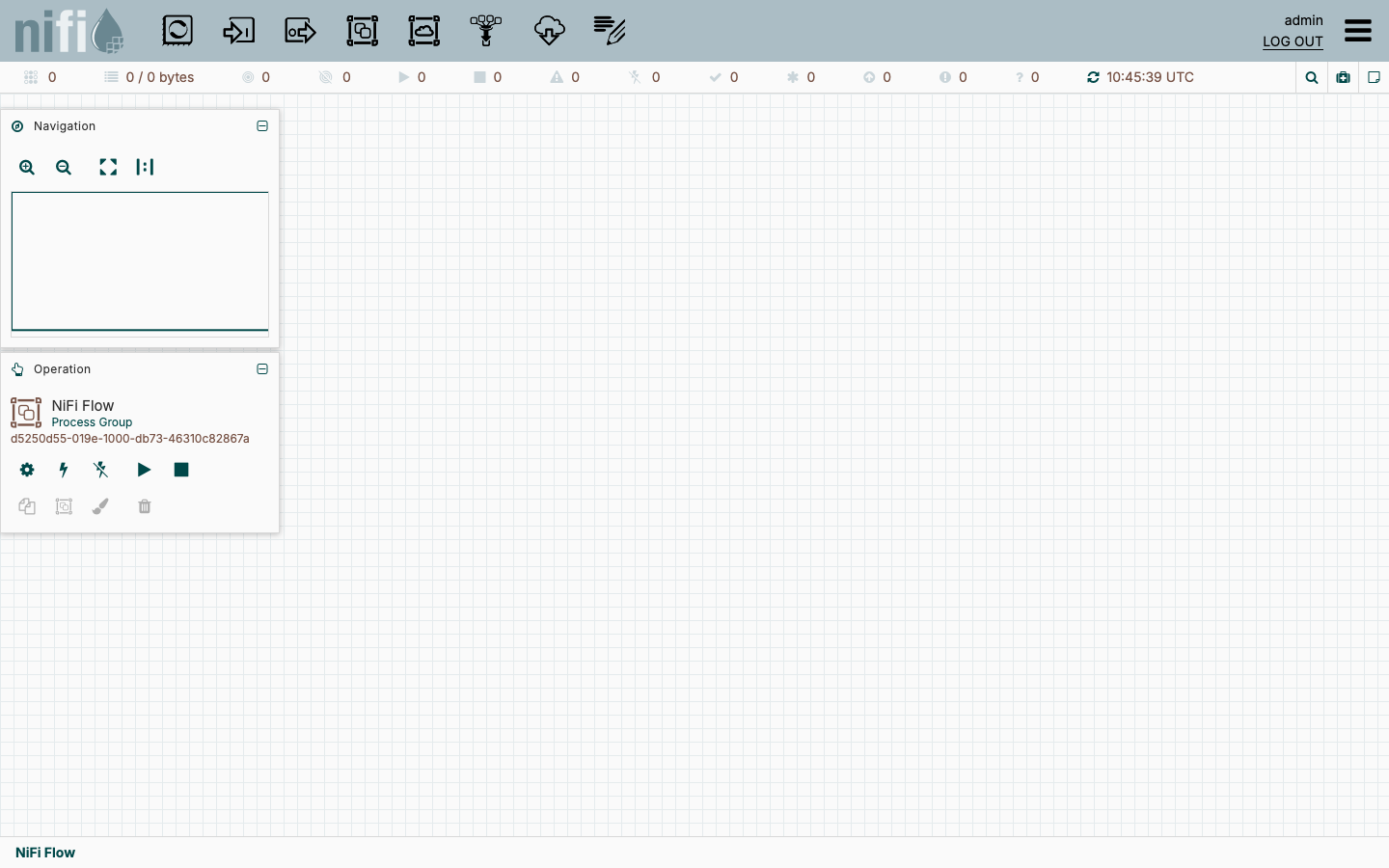Click the Navigation panel title
Image resolution: width=1389 pixels, height=868 pixels.
pyautogui.click(x=65, y=126)
